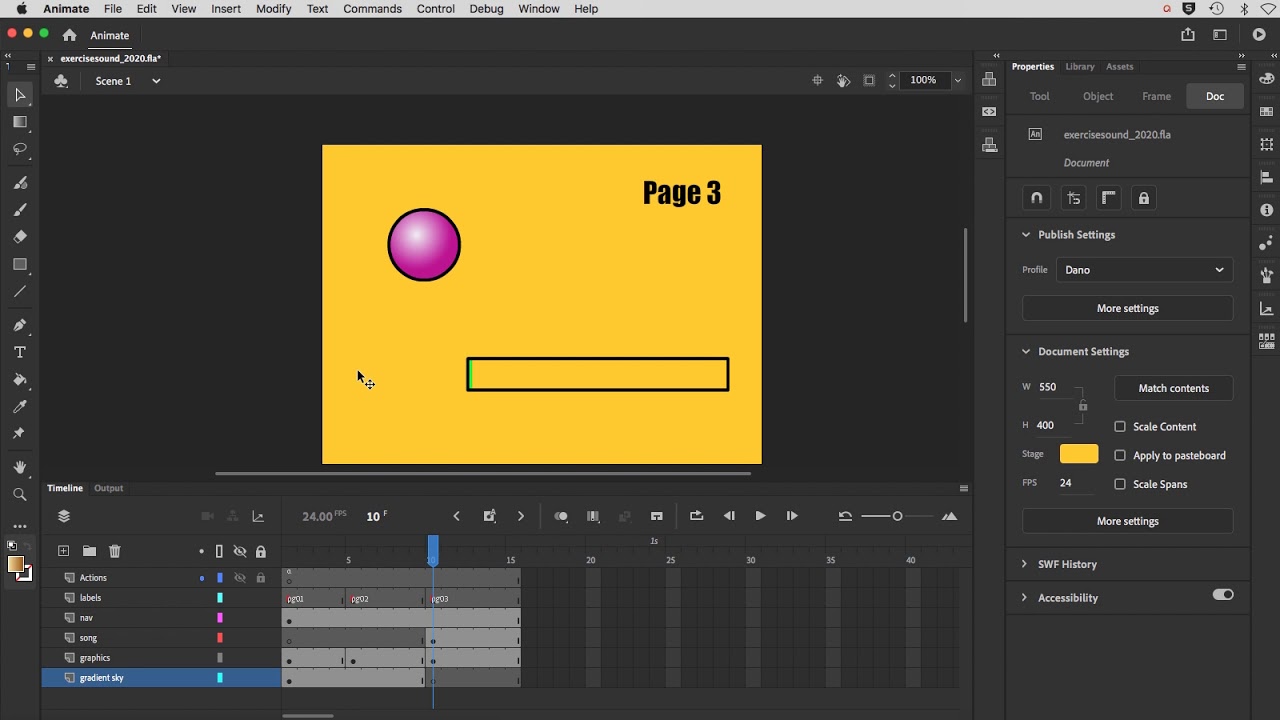Switch to the Assets tab
Image resolution: width=1280 pixels, height=720 pixels.
[1120, 67]
